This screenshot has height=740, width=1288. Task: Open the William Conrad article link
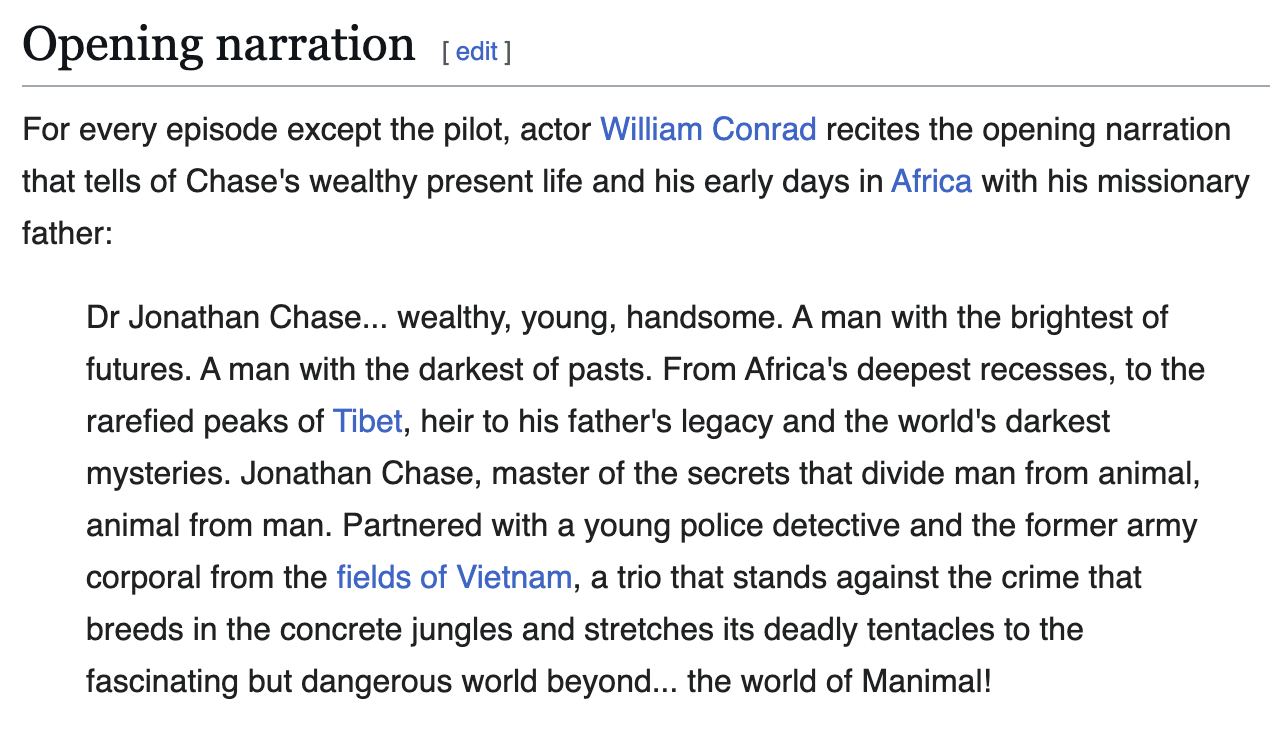pyautogui.click(x=708, y=129)
